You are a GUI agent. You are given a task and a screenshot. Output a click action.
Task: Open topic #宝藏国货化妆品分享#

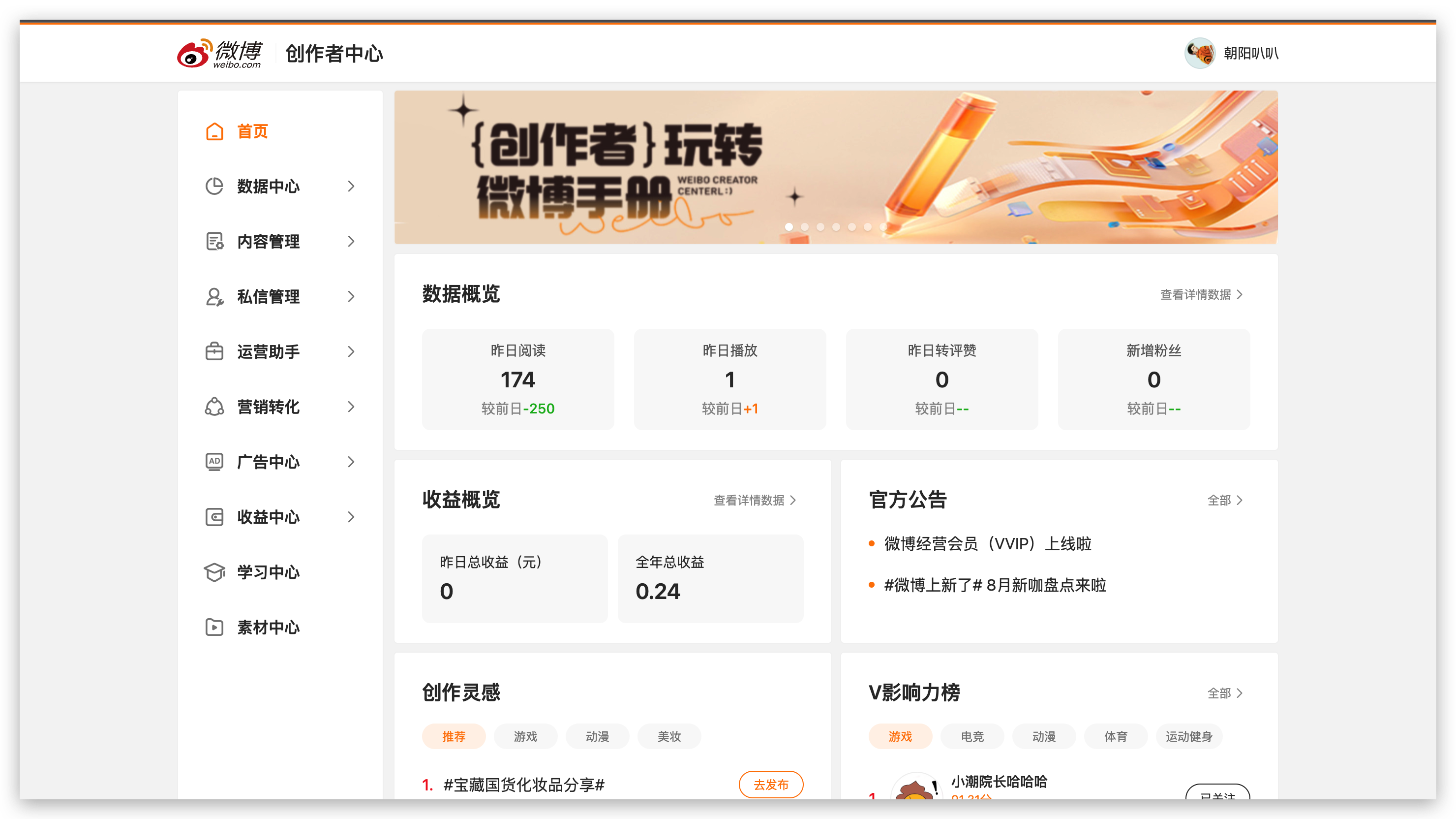point(524,785)
